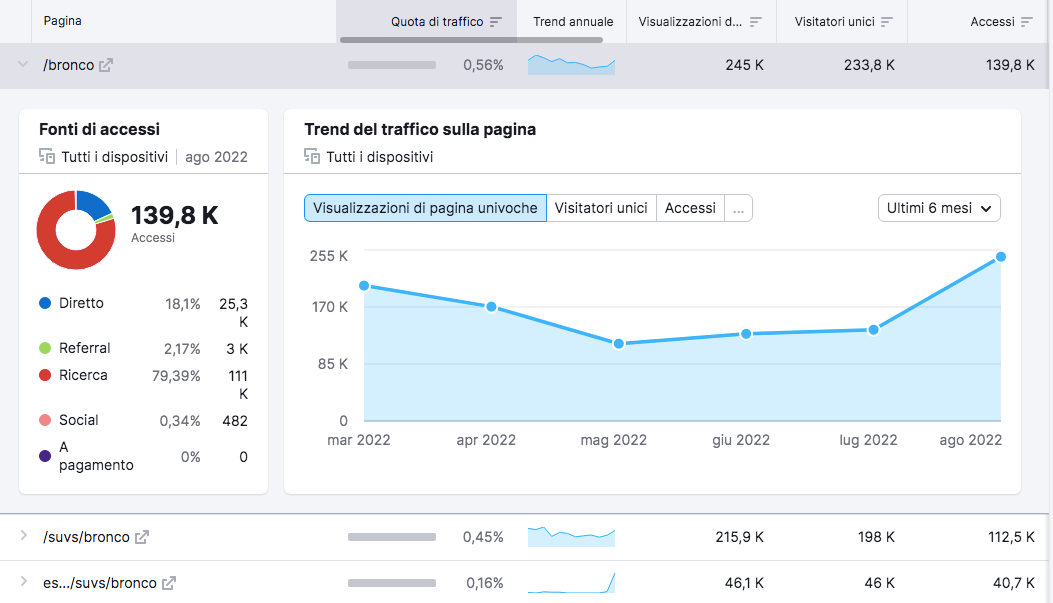Collapse the expanded /bronco row
Image resolution: width=1053 pixels, height=603 pixels.
tap(23, 65)
